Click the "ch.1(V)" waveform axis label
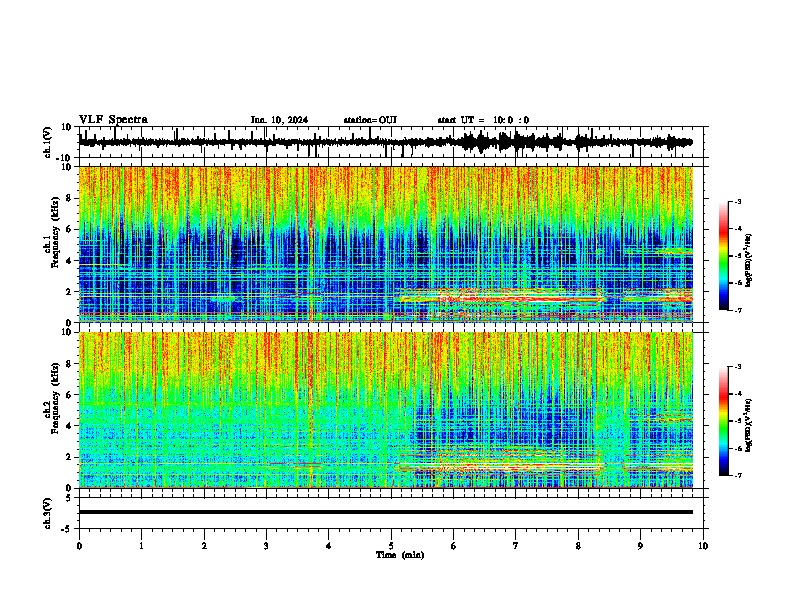Viewport: 792px width, 612px height. click(47, 142)
